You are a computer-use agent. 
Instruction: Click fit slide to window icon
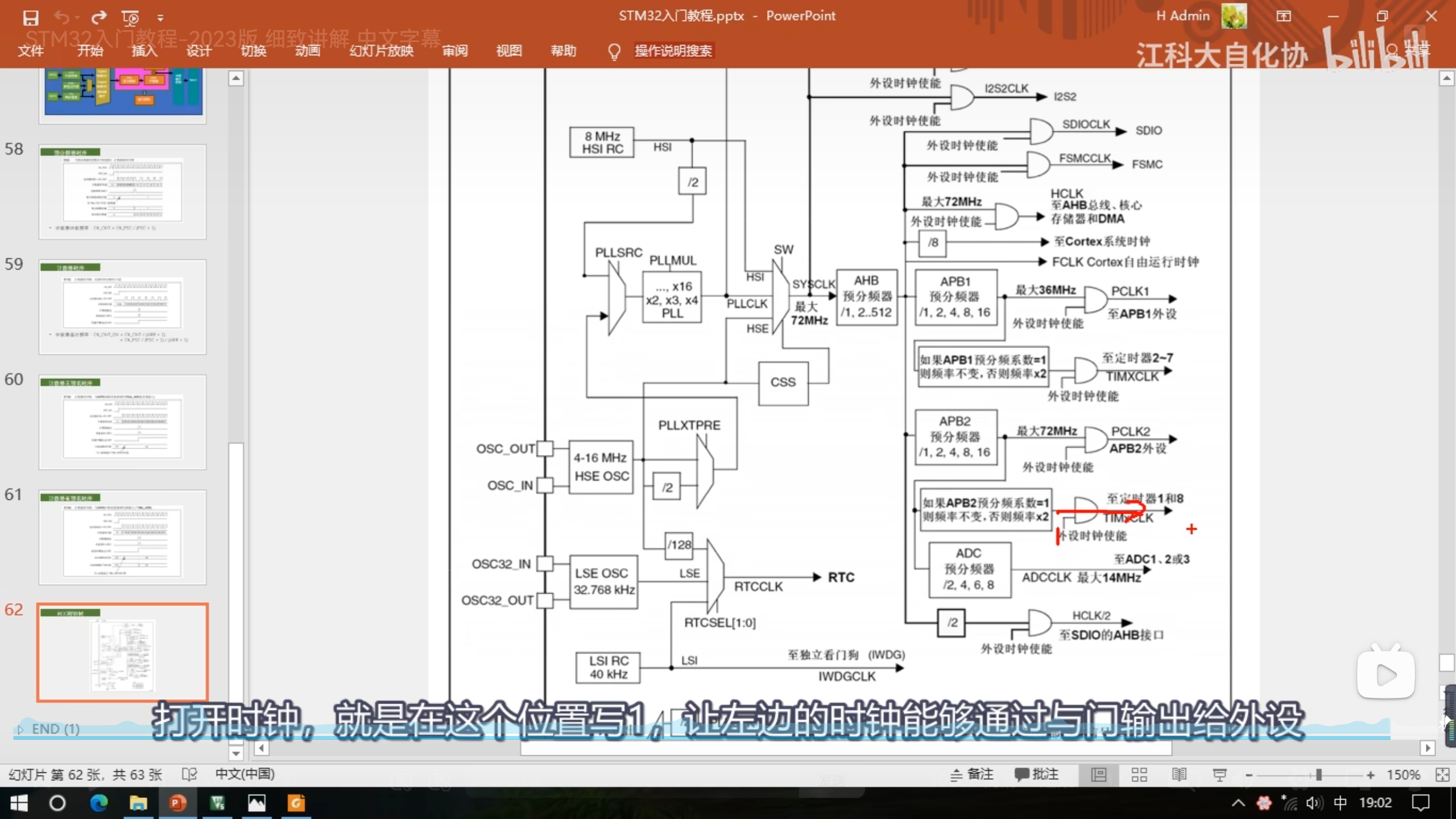pos(1442,775)
